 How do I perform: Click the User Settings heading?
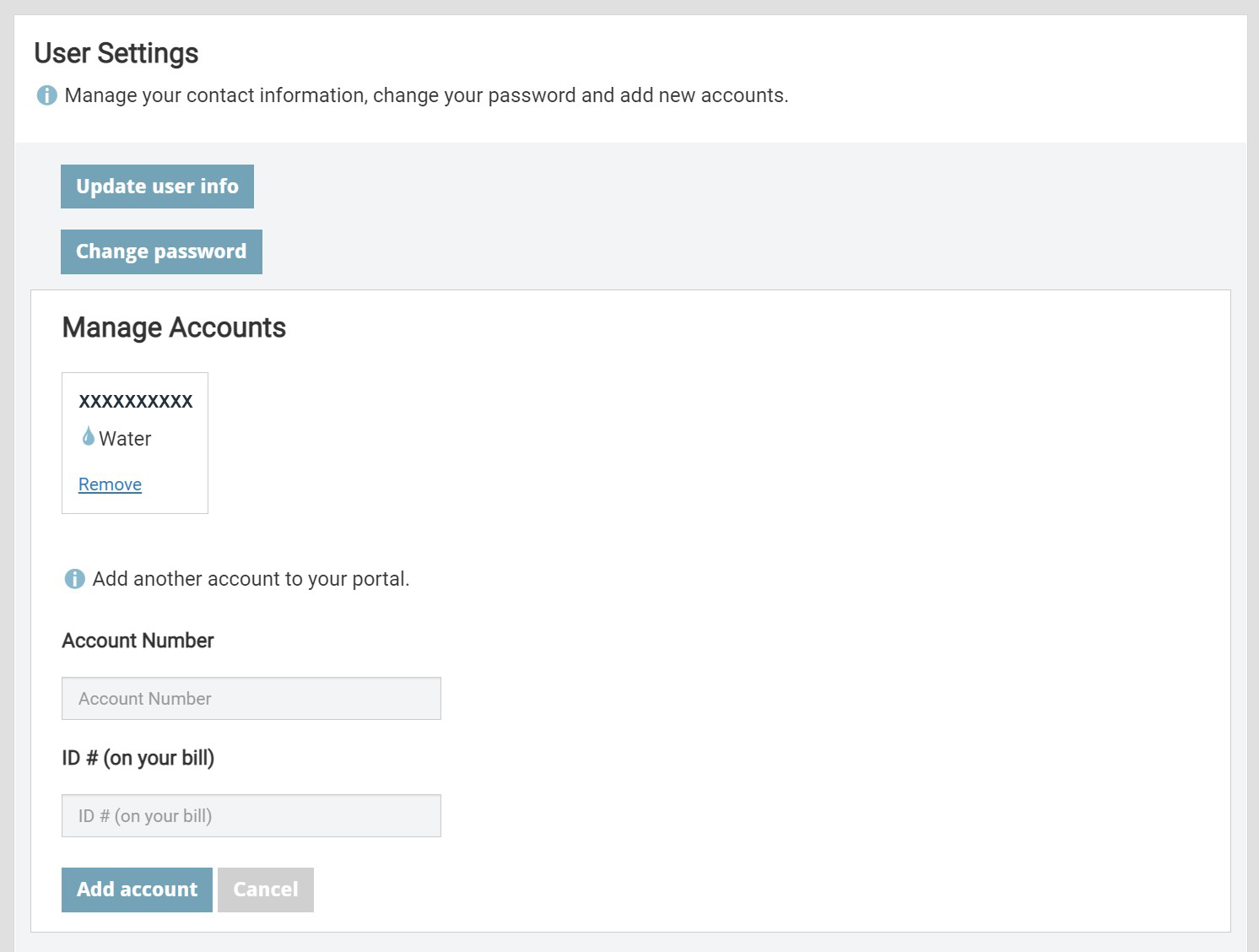pyautogui.click(x=116, y=53)
